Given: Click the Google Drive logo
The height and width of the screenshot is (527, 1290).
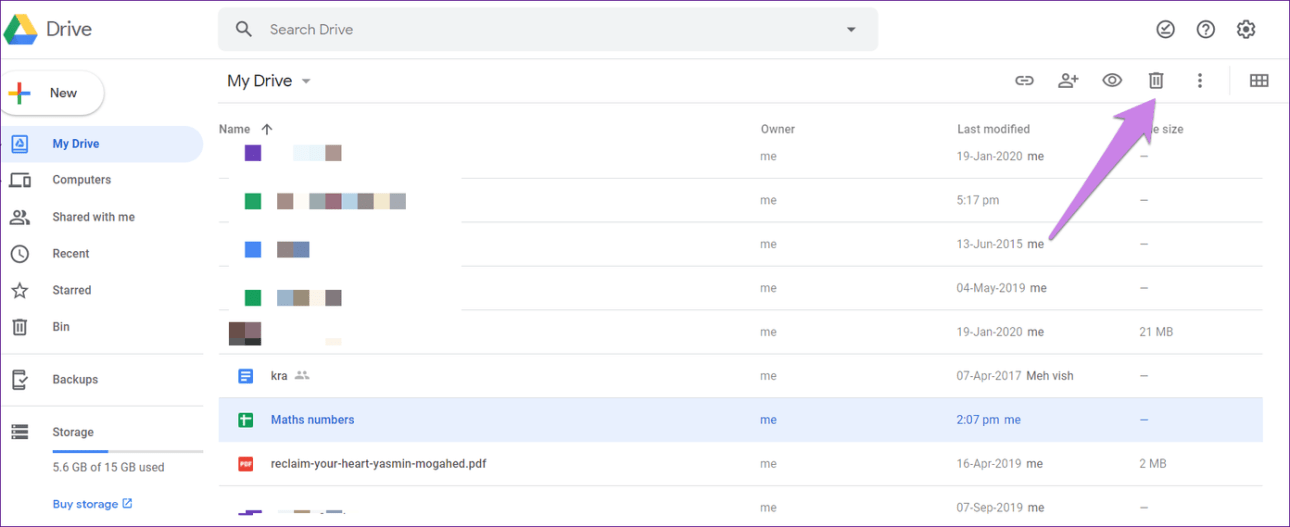Looking at the screenshot, I should 48,30.
